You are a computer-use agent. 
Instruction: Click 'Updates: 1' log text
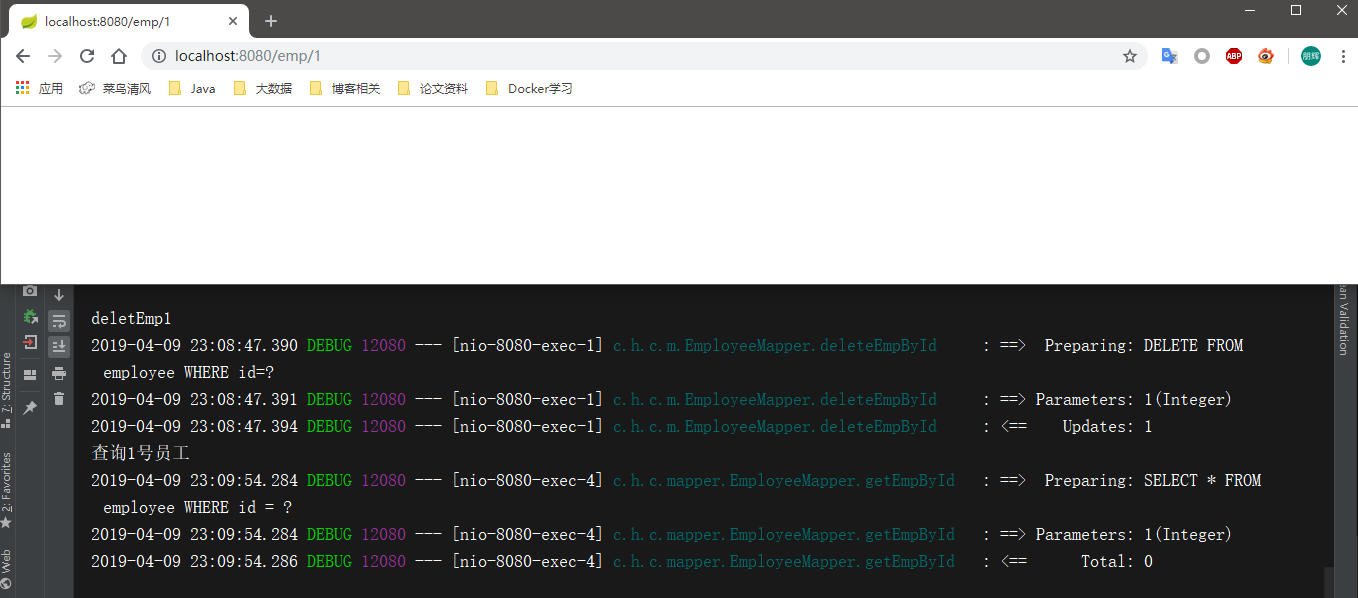(x=1107, y=426)
